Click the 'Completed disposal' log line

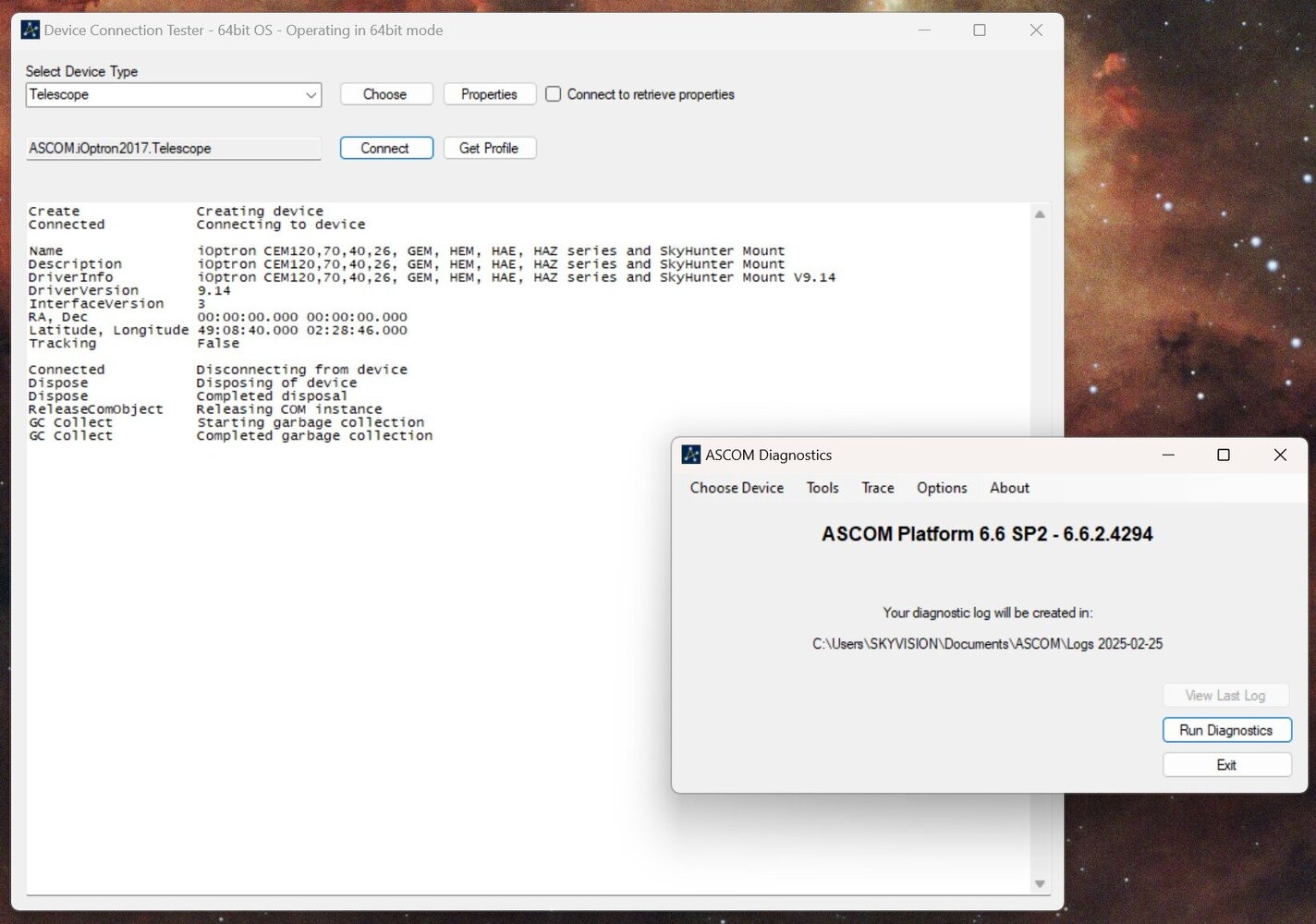189,396
